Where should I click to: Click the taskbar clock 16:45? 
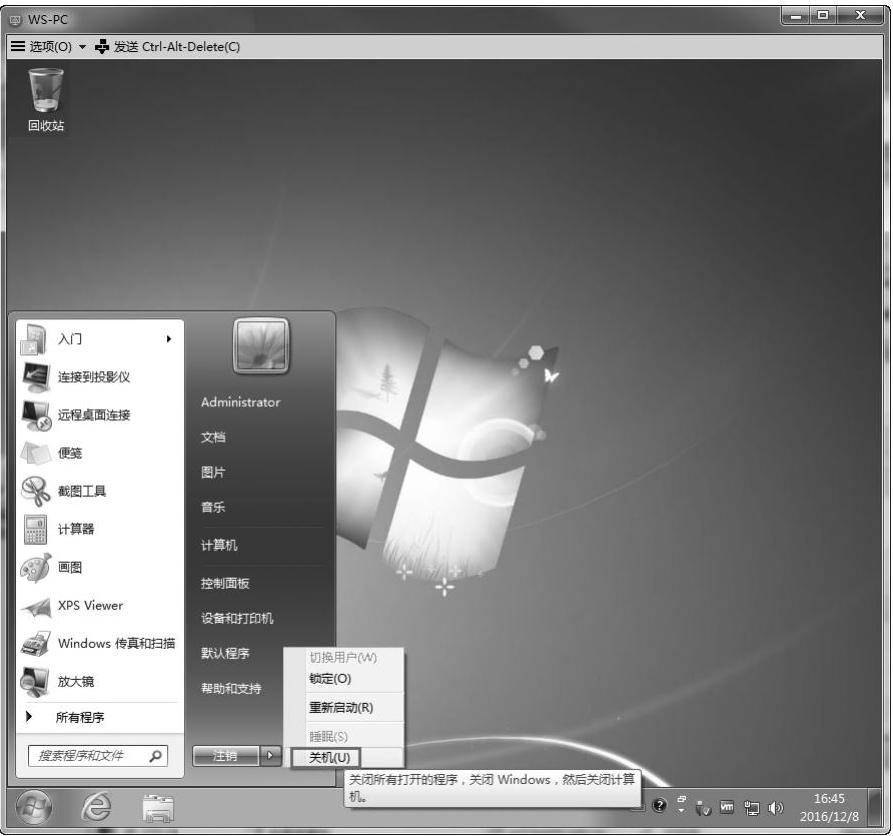(829, 808)
